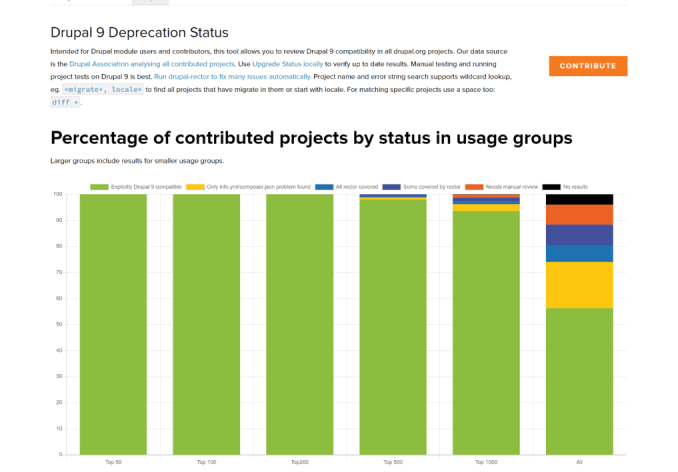
Task: Toggle the Needs manual review legend item
Action: click(512, 187)
